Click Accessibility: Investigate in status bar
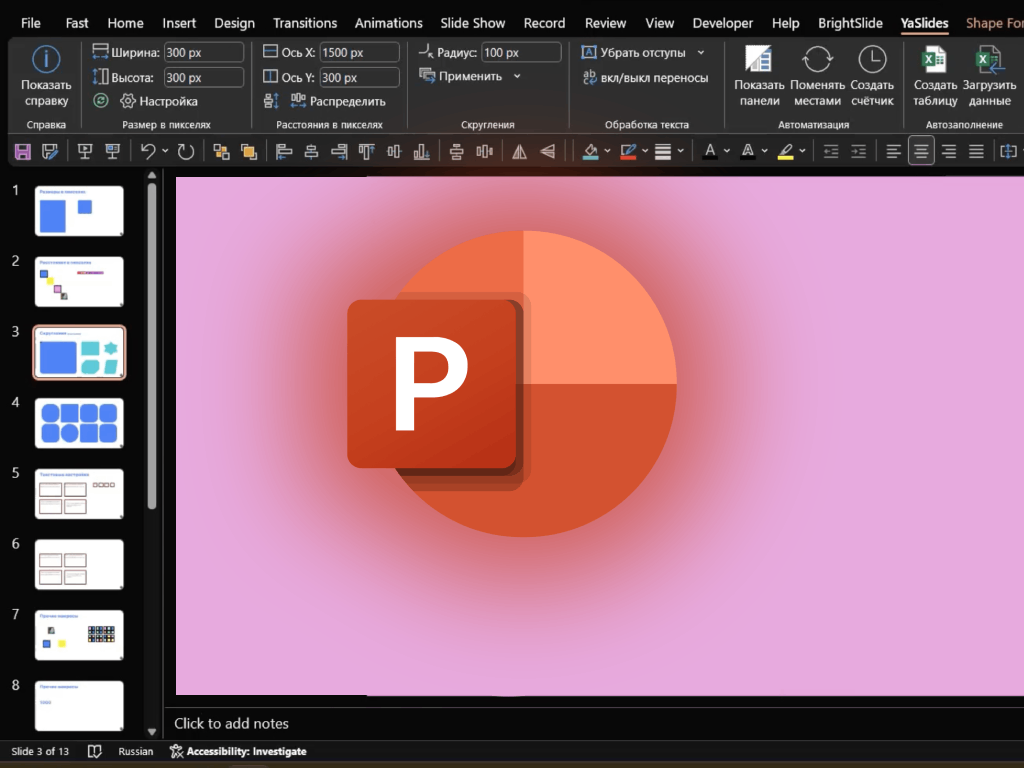This screenshot has height=768, width=1024. (238, 752)
